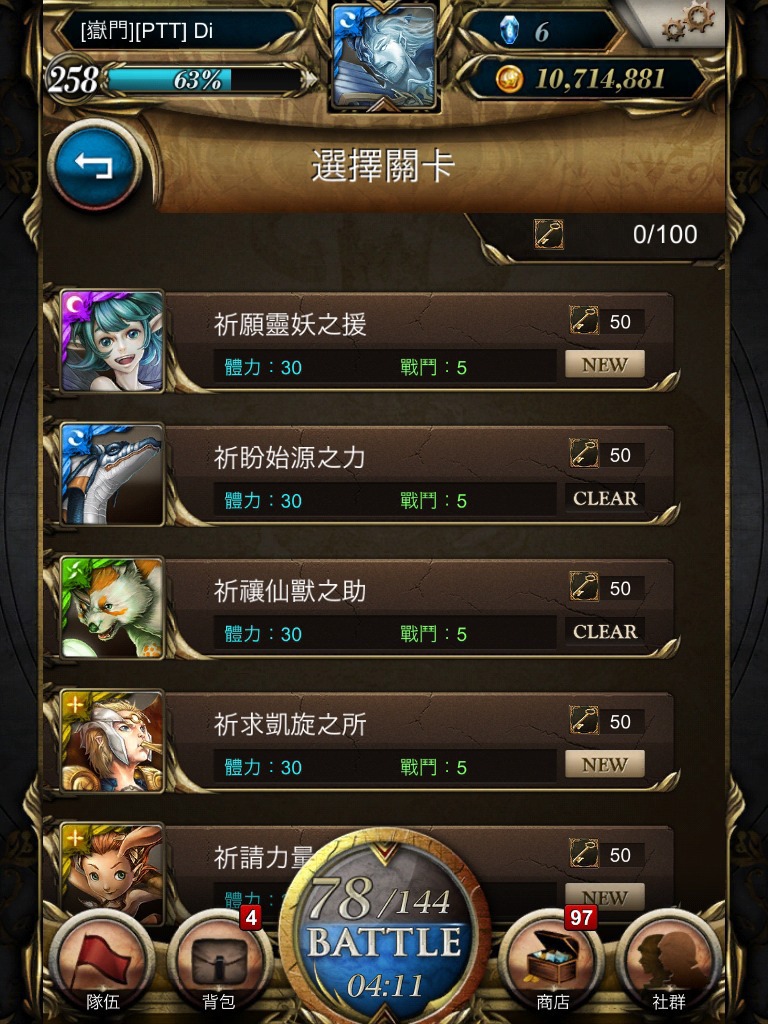This screenshot has height=1024, width=768.
Task: Tap the blue diamond gem icon
Action: click(x=509, y=30)
